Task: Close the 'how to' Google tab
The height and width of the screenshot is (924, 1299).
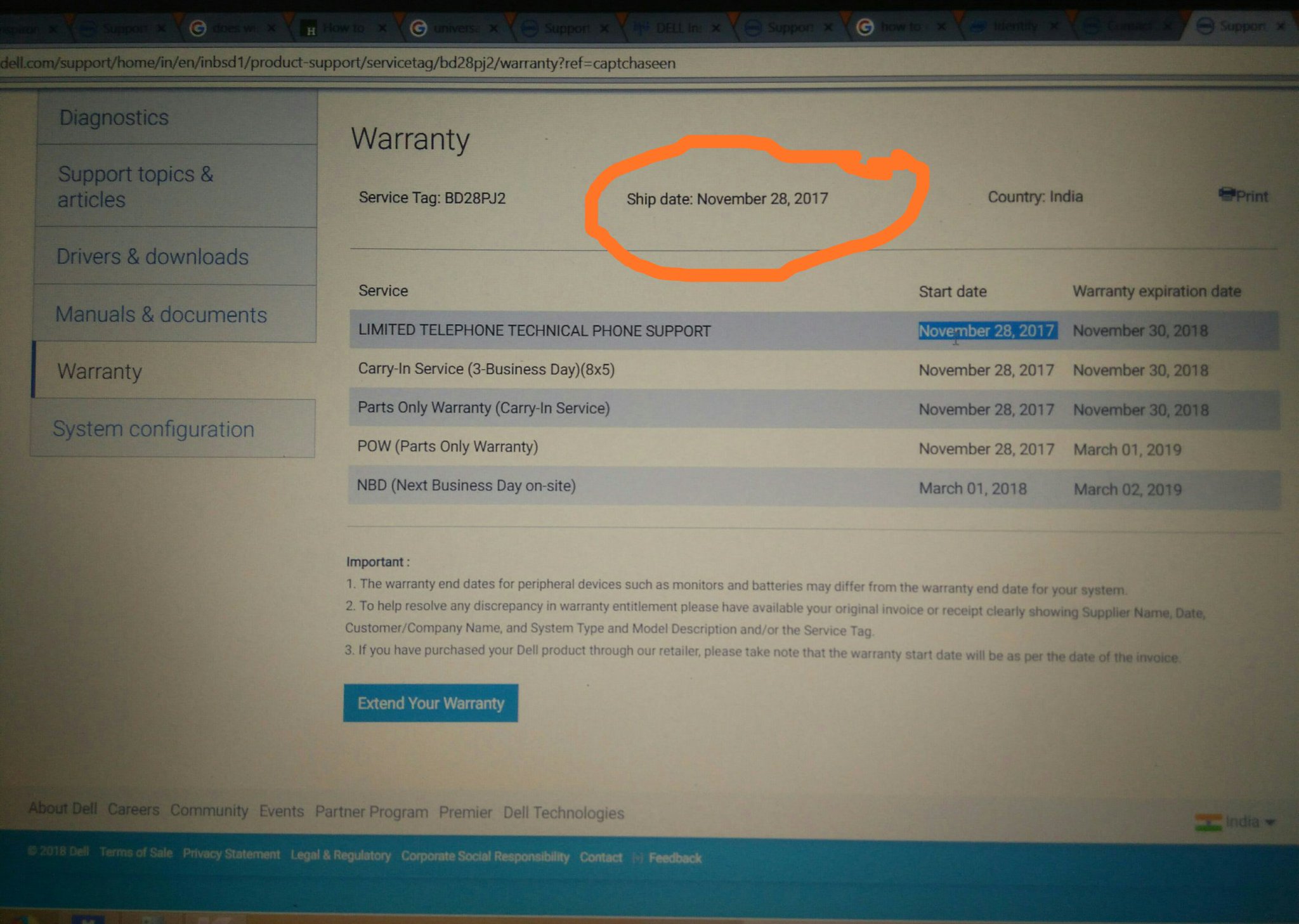Action: point(941,27)
